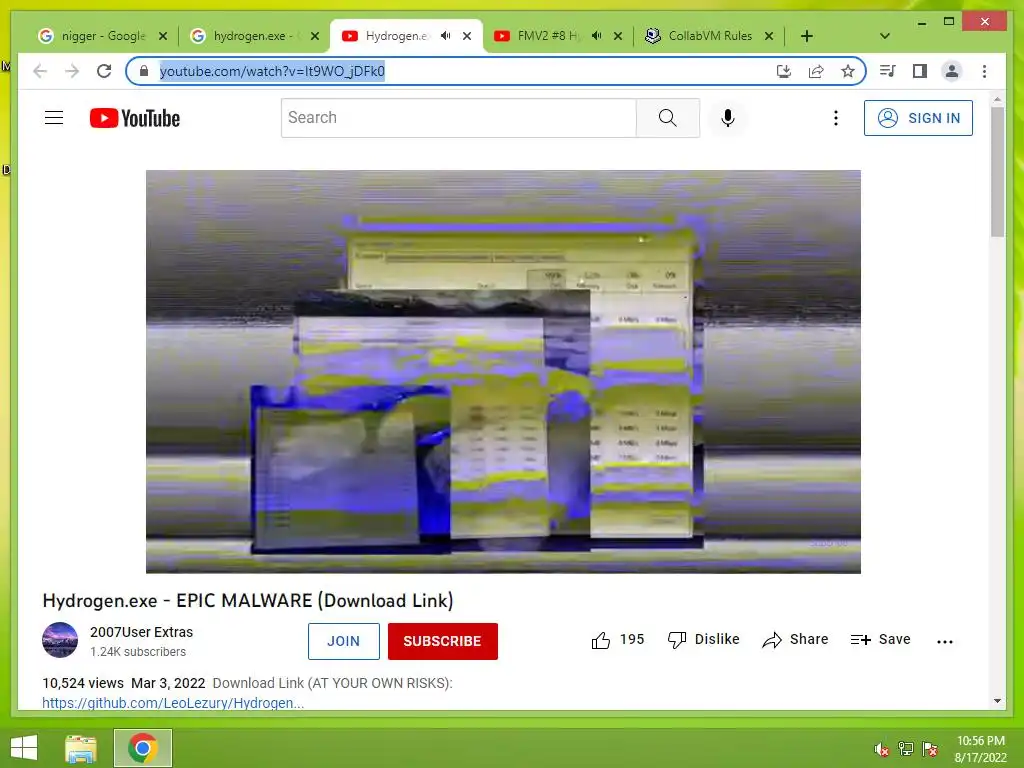Viewport: 1024px width, 768px height.
Task: Click the Chrome taskbar icon
Action: [143, 748]
